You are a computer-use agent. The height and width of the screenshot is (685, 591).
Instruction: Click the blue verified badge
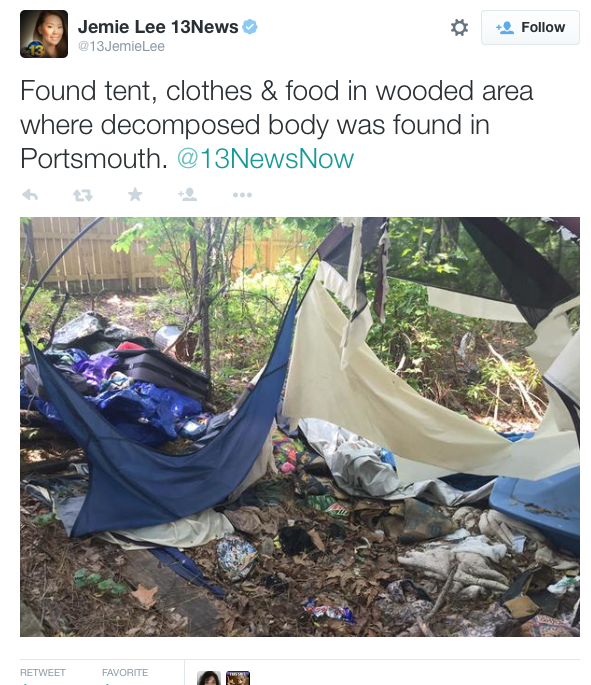coord(250,27)
